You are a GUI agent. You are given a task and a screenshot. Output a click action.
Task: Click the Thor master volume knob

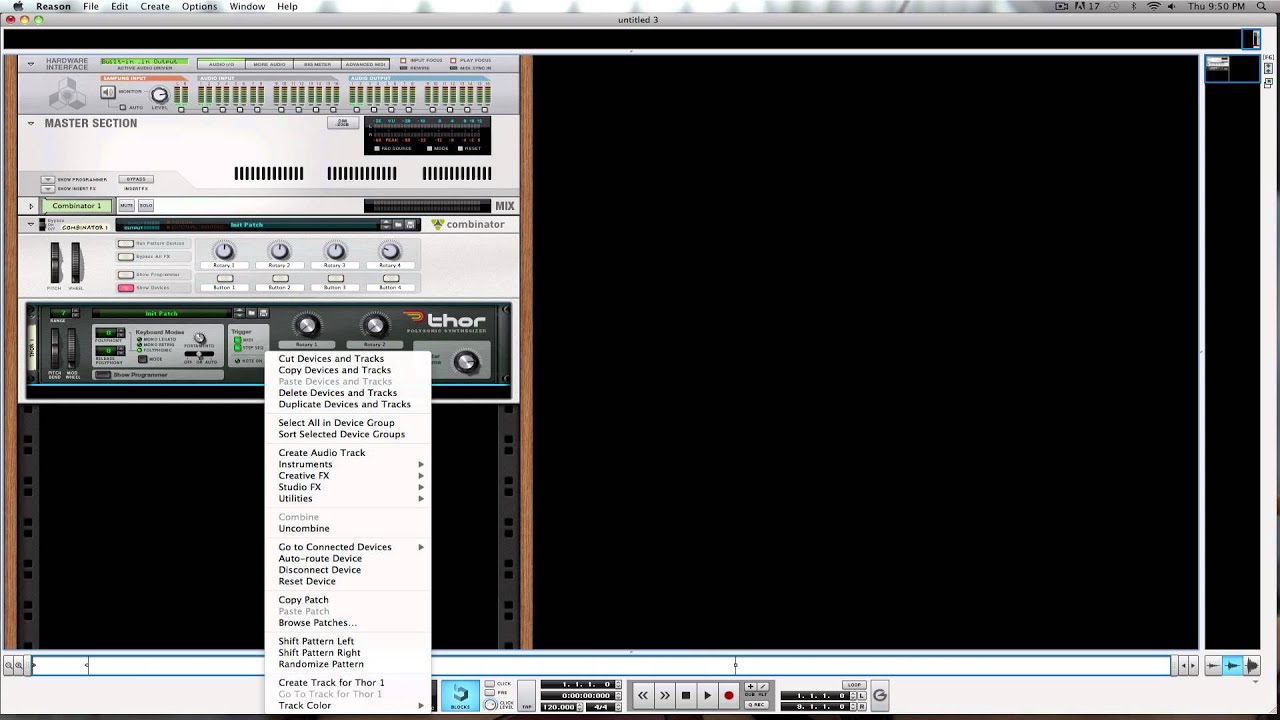point(465,362)
